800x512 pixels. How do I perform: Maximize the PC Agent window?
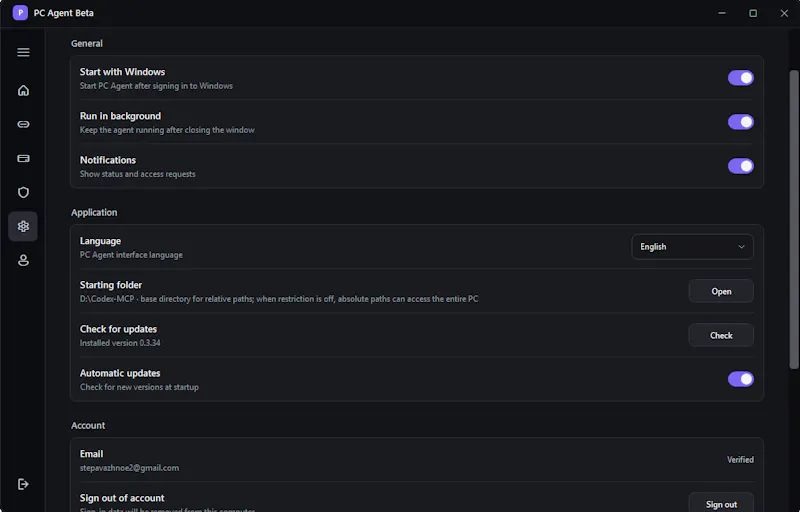(753, 13)
